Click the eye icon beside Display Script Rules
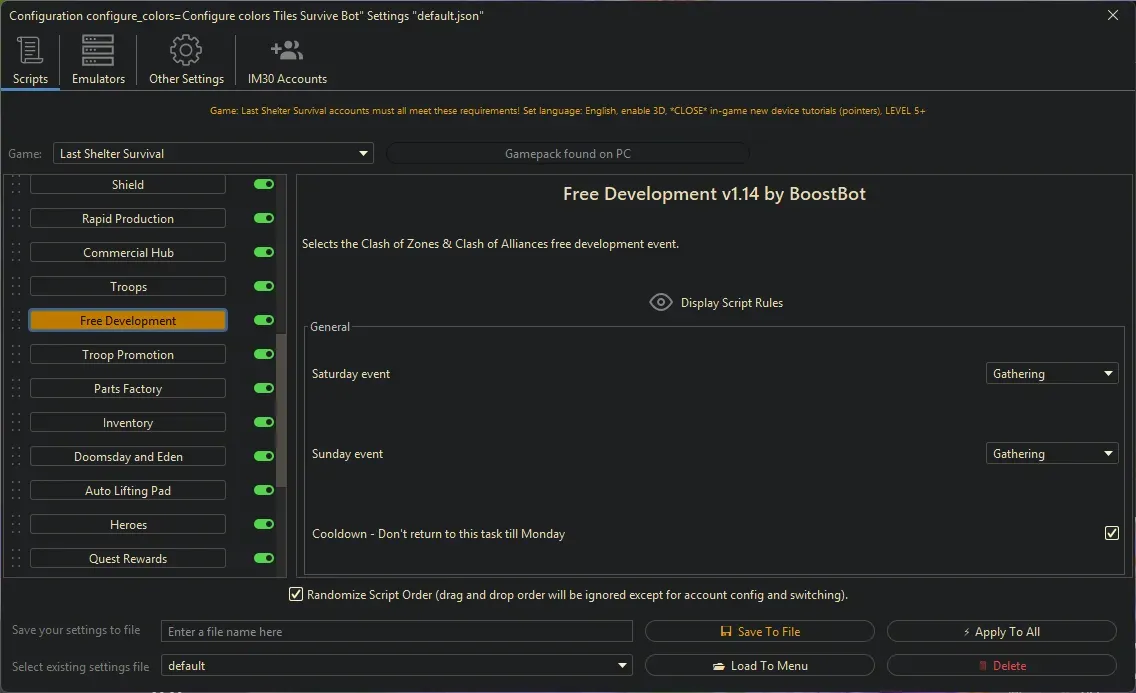 (x=660, y=302)
